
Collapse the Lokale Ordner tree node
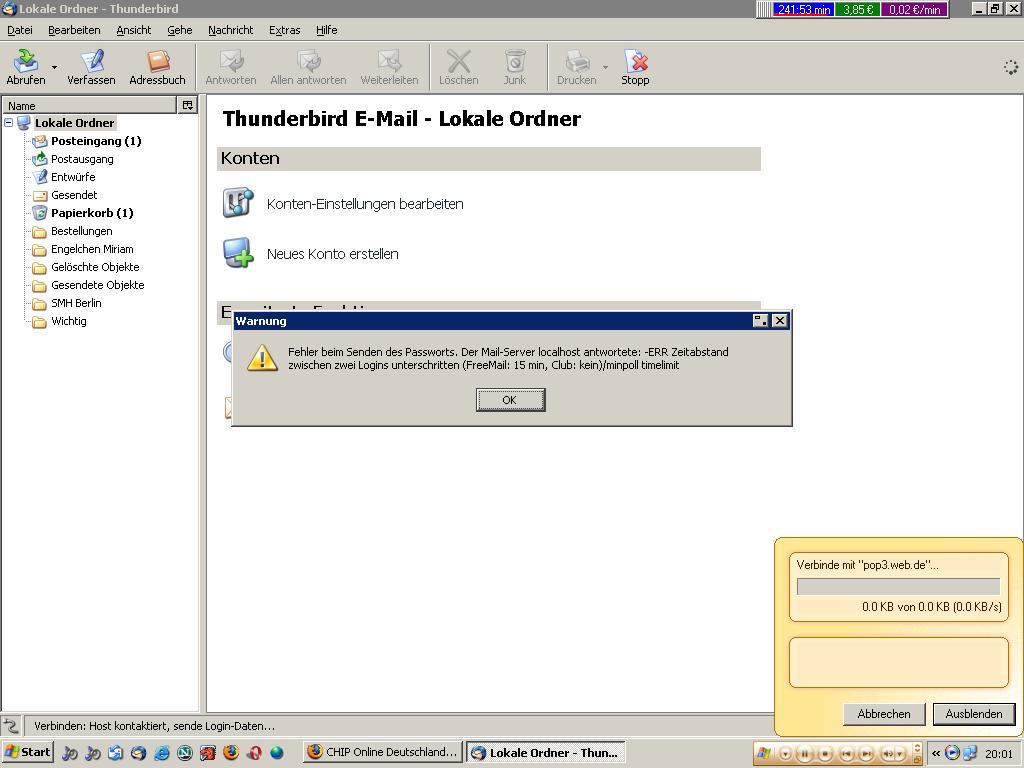pos(9,123)
